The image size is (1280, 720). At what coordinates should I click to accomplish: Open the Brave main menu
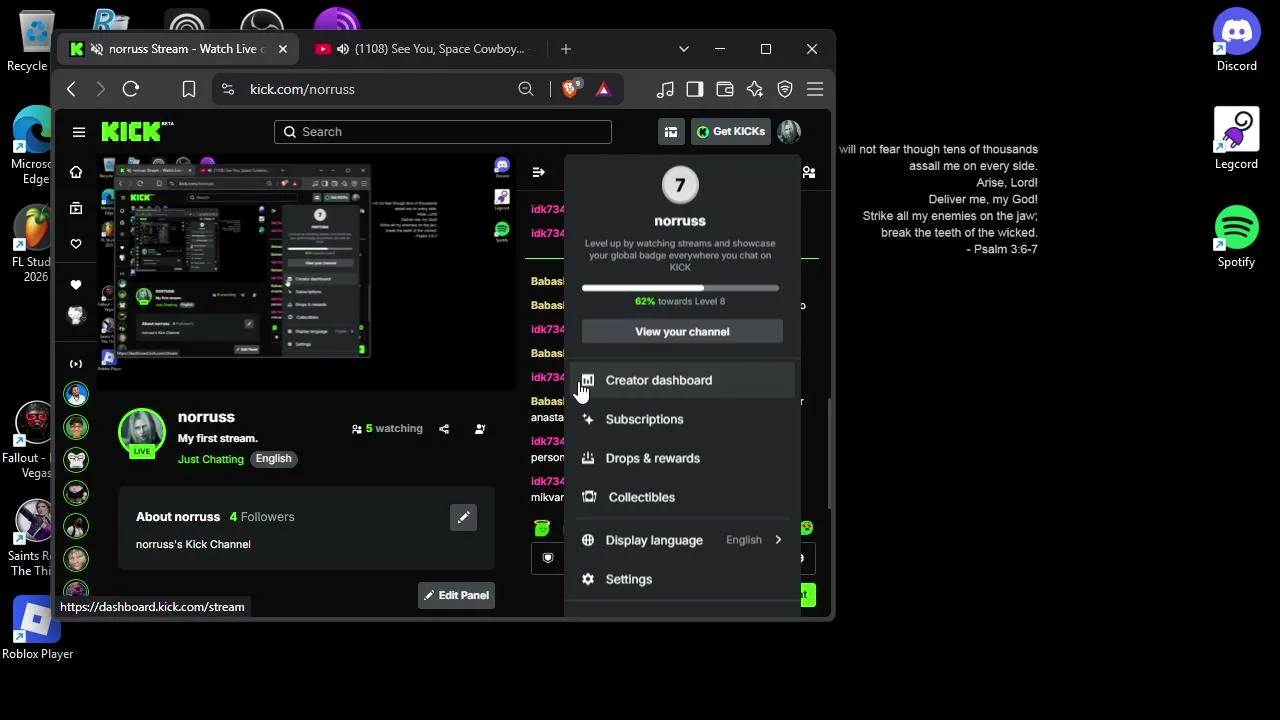click(x=815, y=89)
